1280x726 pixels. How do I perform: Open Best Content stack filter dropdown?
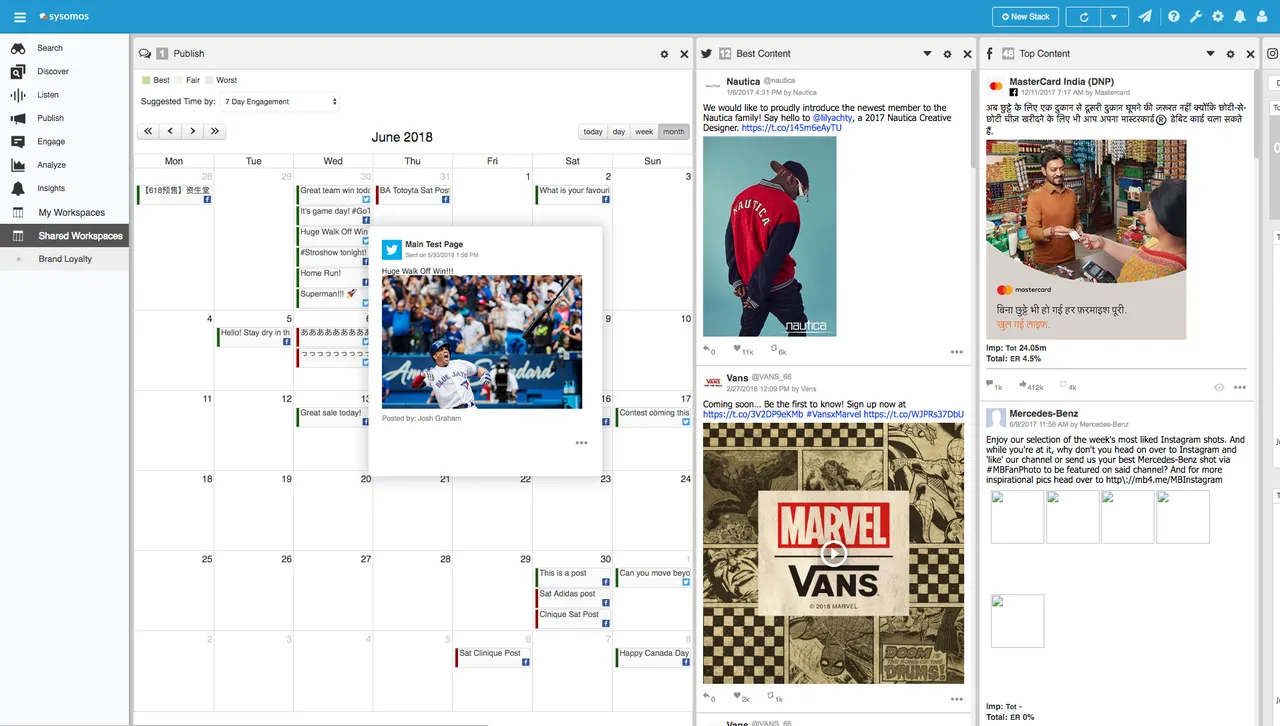point(927,54)
